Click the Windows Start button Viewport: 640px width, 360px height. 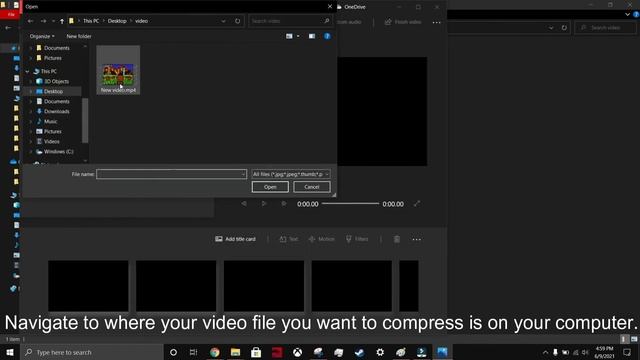(x=10, y=352)
